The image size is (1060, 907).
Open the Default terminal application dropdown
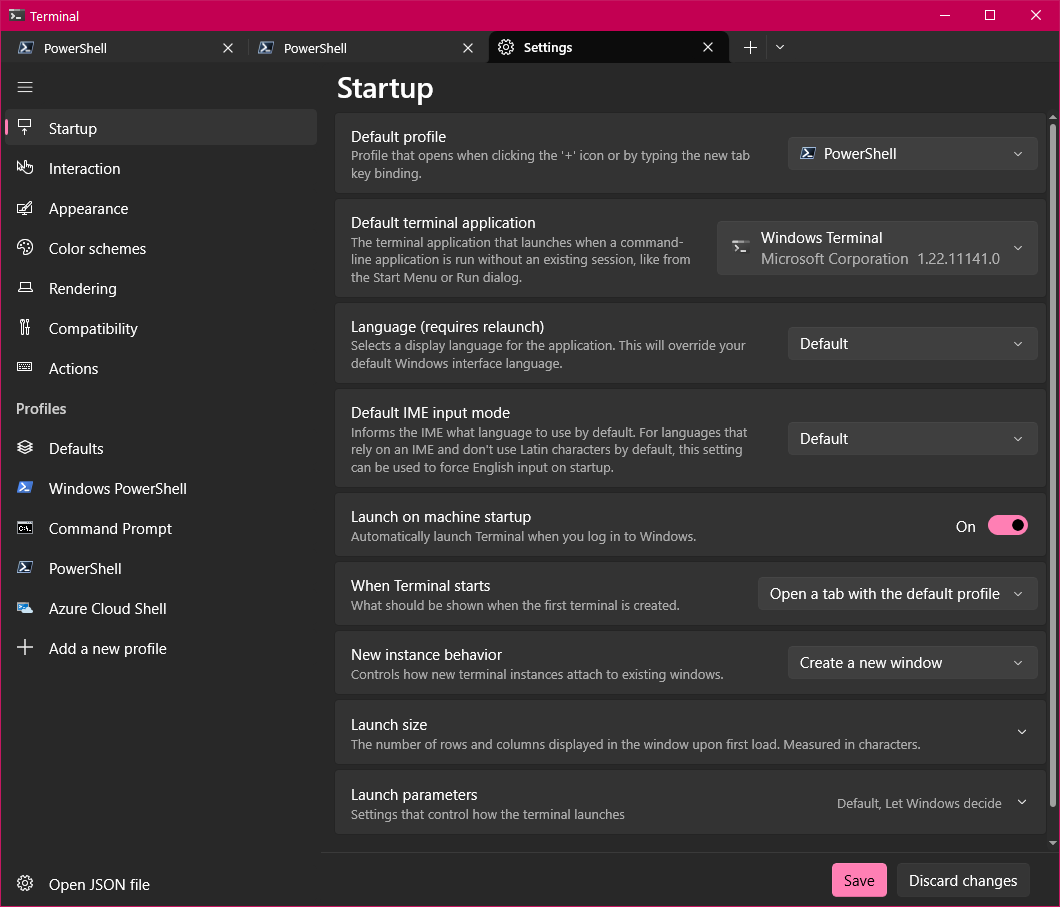877,248
